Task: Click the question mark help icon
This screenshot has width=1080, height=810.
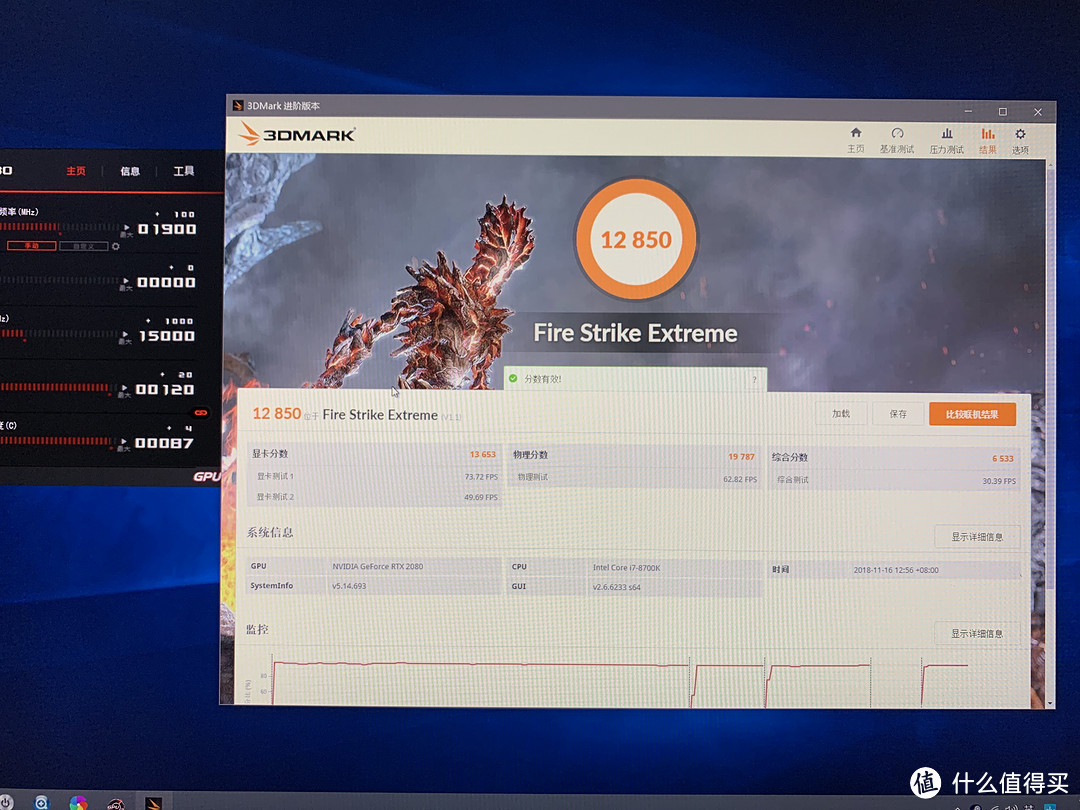Action: (x=754, y=380)
